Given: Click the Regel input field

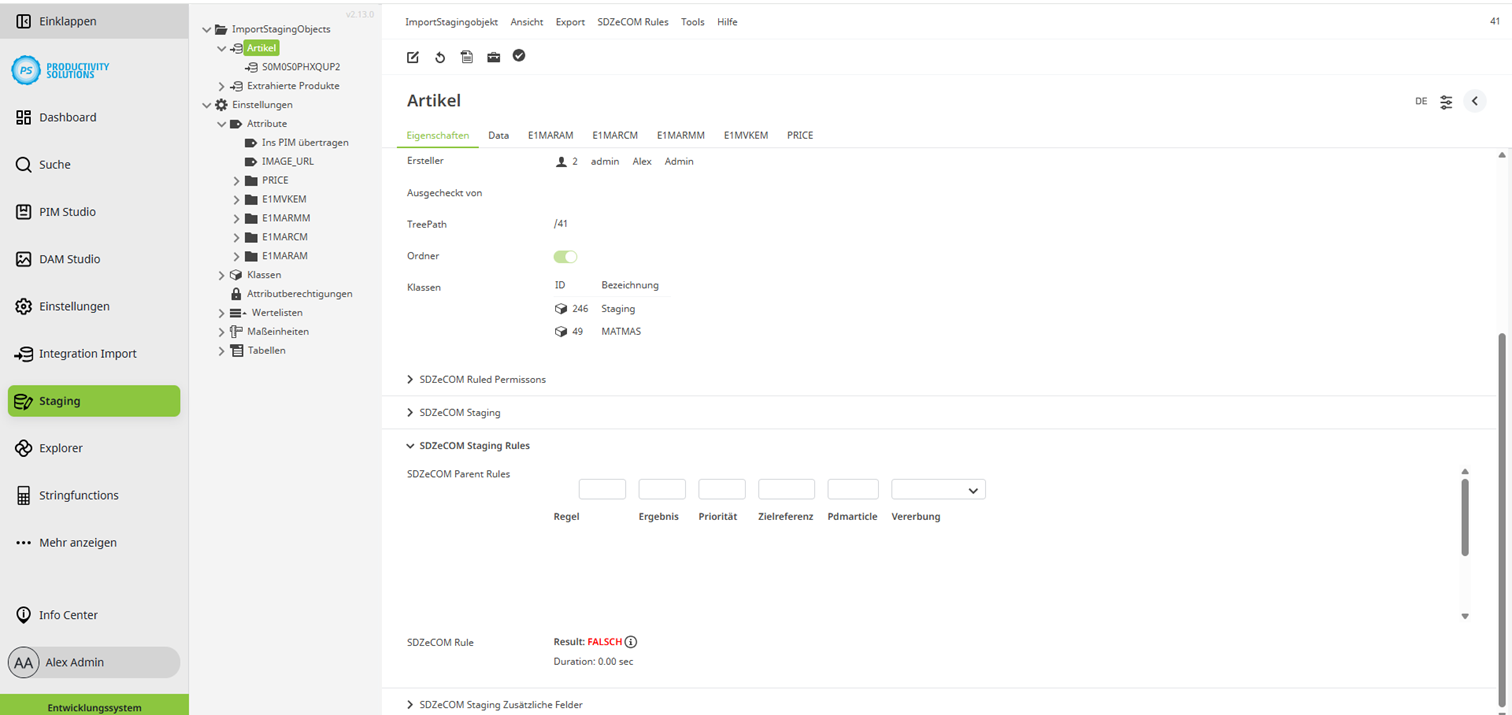Looking at the screenshot, I should pyautogui.click(x=601, y=489).
